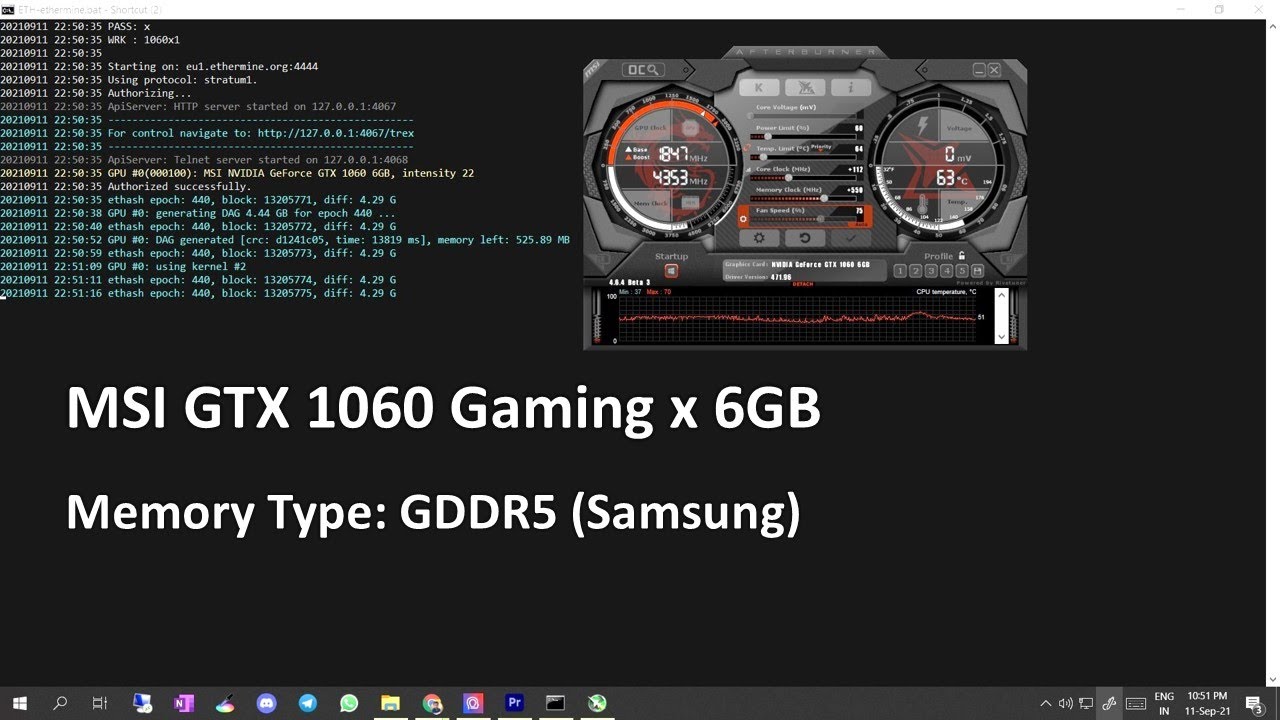
Task: Click the Authorized successfully console line
Action: [179, 187]
